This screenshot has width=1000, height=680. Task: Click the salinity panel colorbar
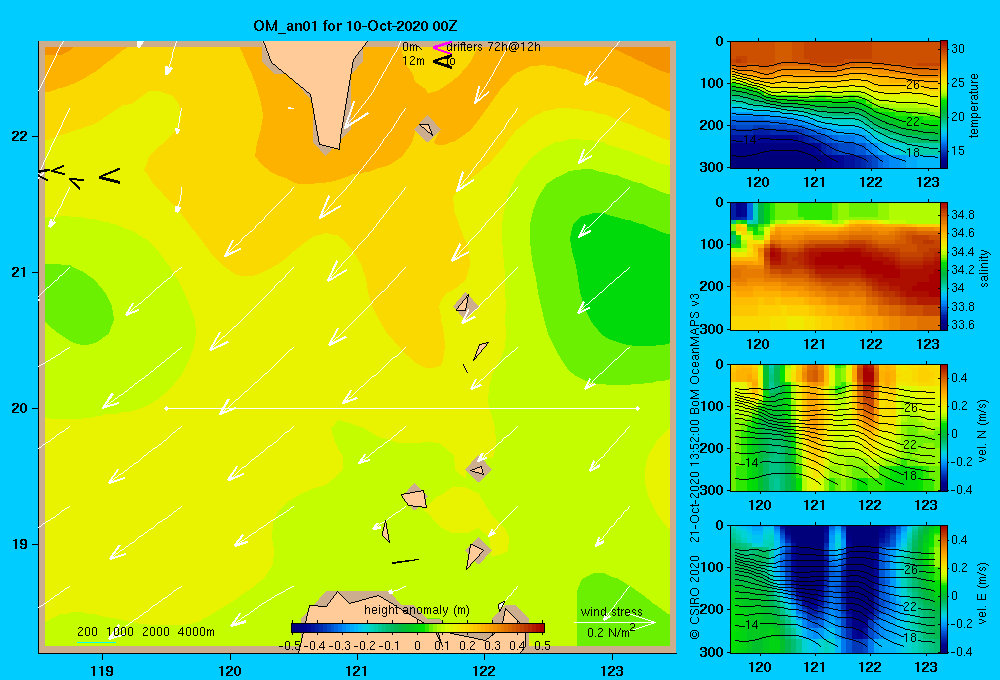point(944,266)
